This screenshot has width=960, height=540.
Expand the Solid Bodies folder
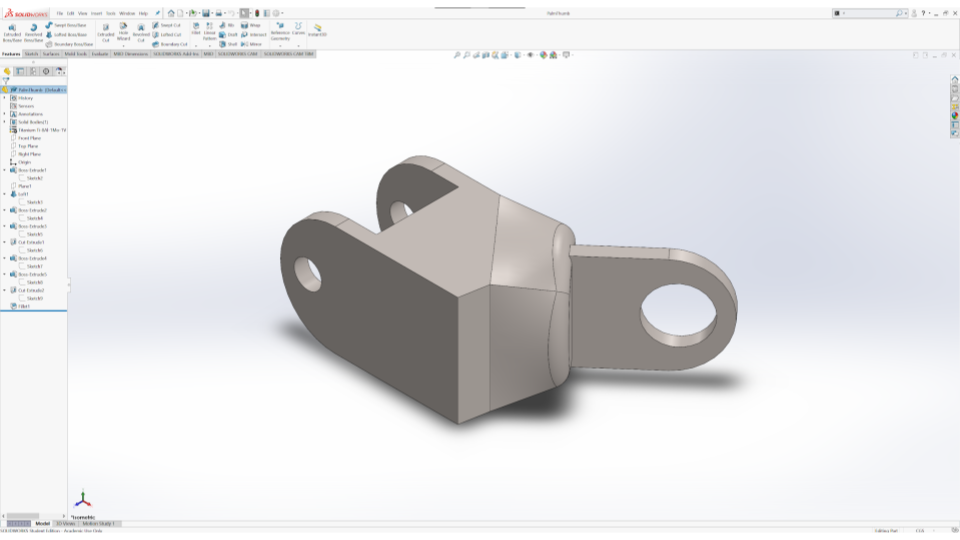[4, 122]
